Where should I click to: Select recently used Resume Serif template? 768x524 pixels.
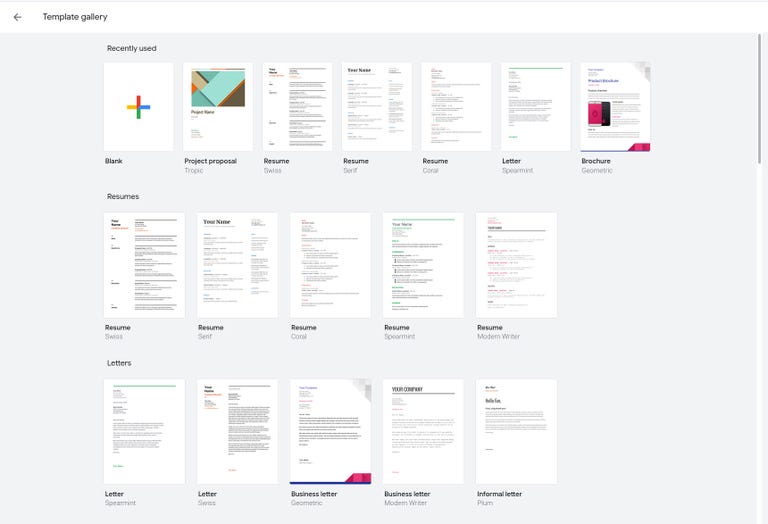pos(377,107)
